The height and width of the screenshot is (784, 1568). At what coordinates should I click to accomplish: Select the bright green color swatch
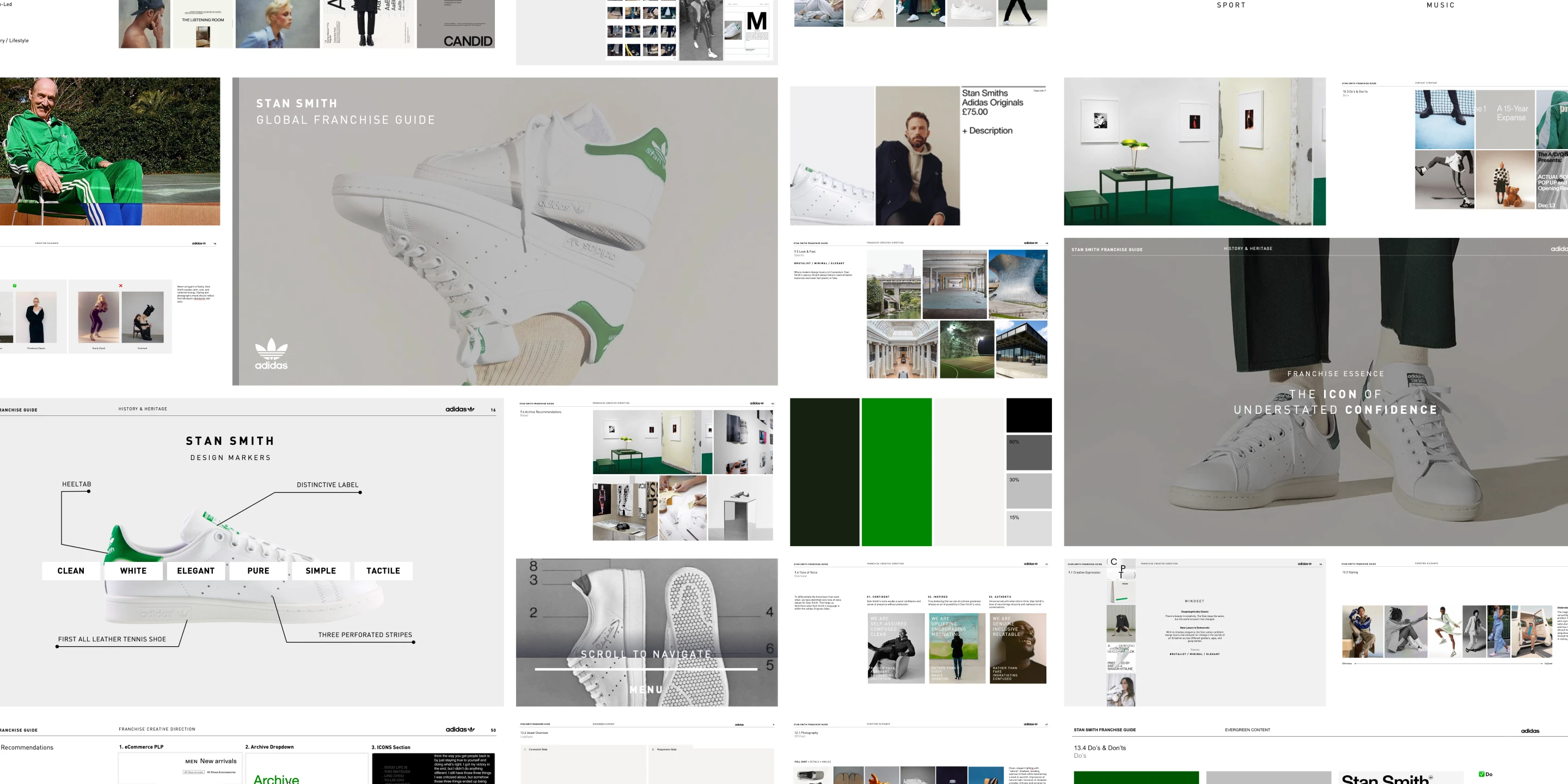click(x=897, y=471)
